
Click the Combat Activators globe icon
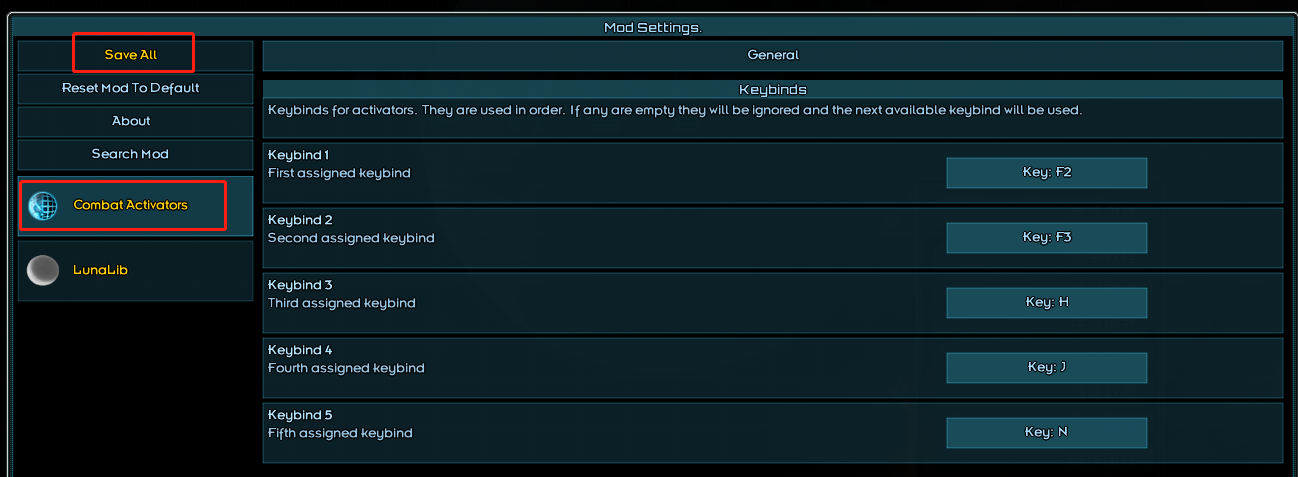pyautogui.click(x=43, y=205)
